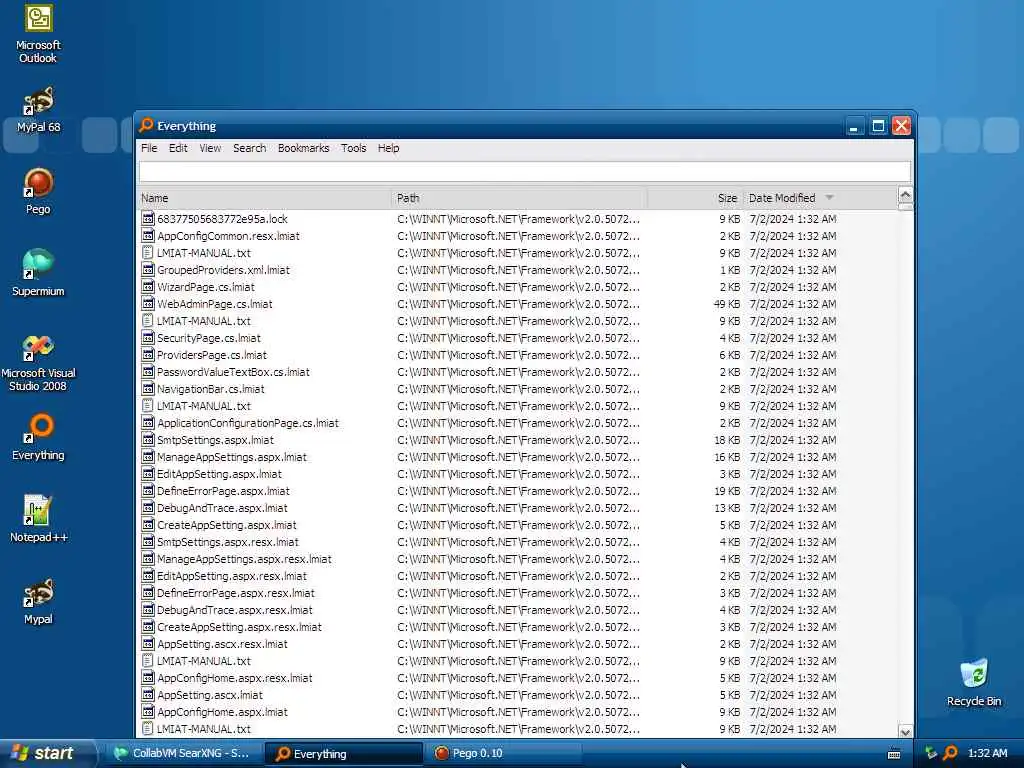Select AppConfigHome.aspx.resx.lmiat file
Screen dimensions: 1024x768
click(234, 677)
